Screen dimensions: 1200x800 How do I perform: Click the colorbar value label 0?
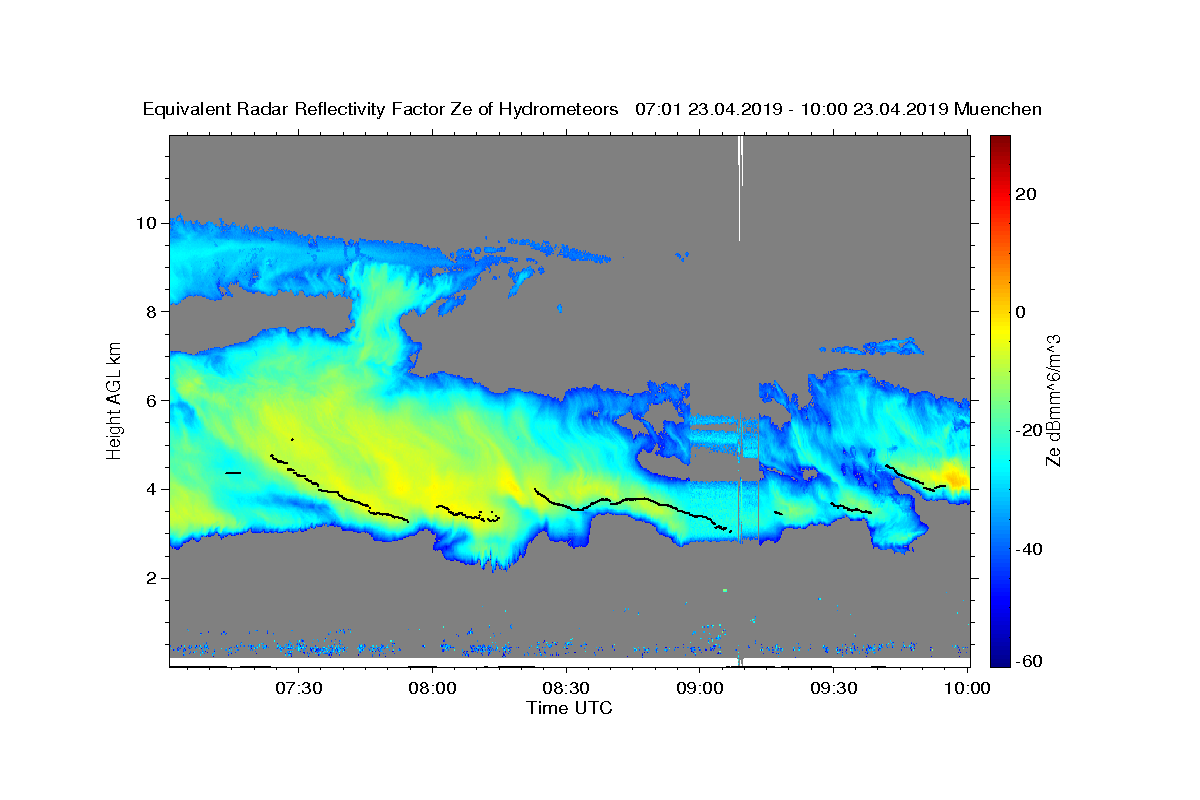(x=1021, y=312)
